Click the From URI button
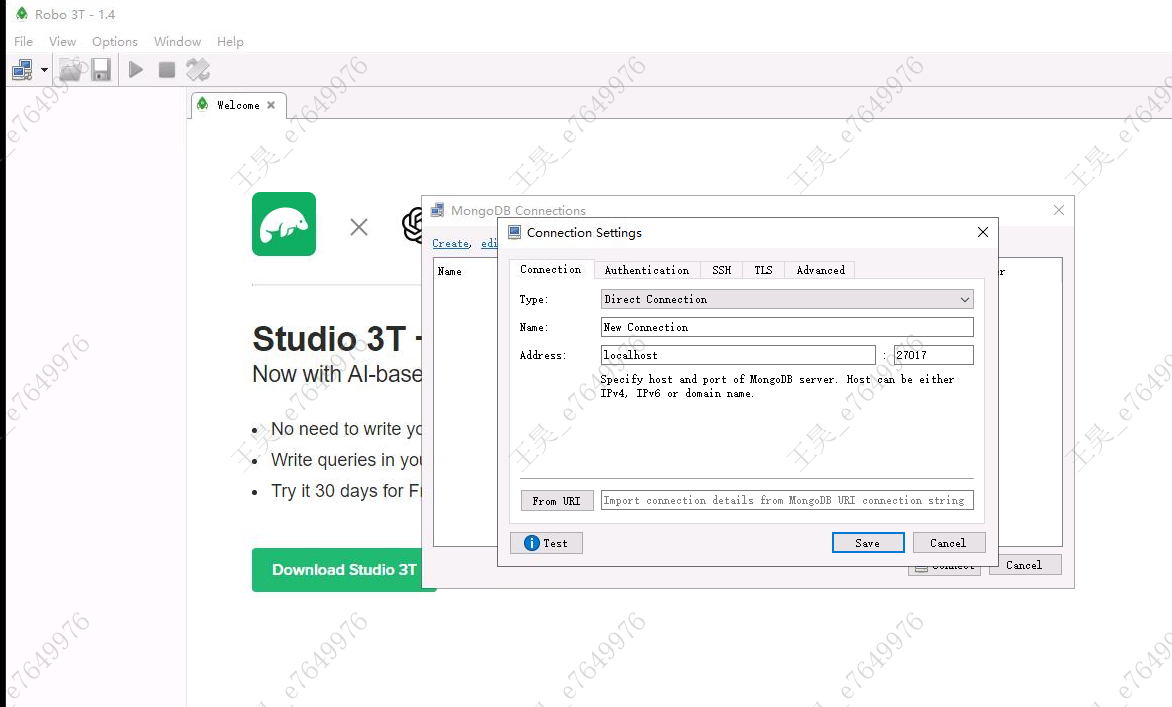Screen dimensions: 1172x707 point(557,501)
